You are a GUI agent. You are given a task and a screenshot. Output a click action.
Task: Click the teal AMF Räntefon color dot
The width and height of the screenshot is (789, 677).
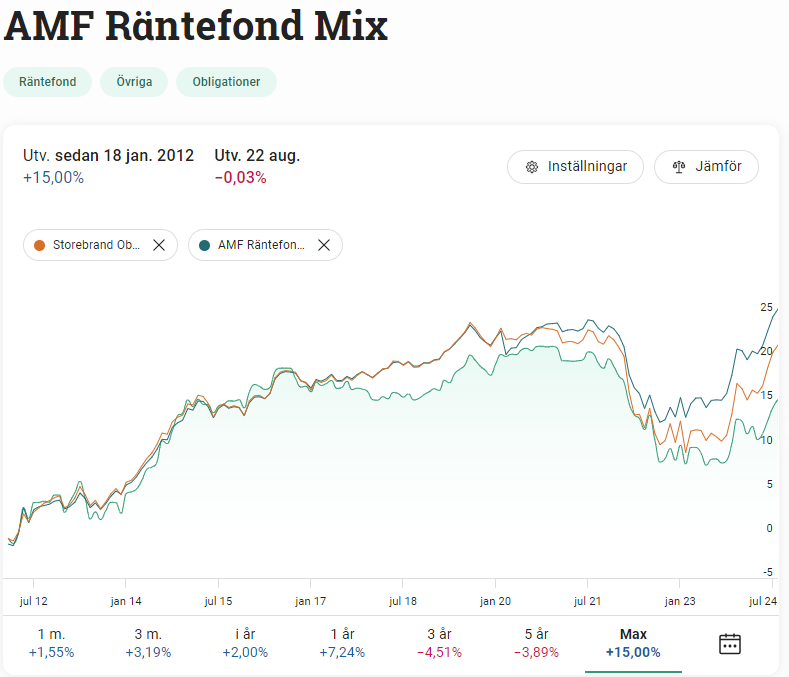point(204,245)
